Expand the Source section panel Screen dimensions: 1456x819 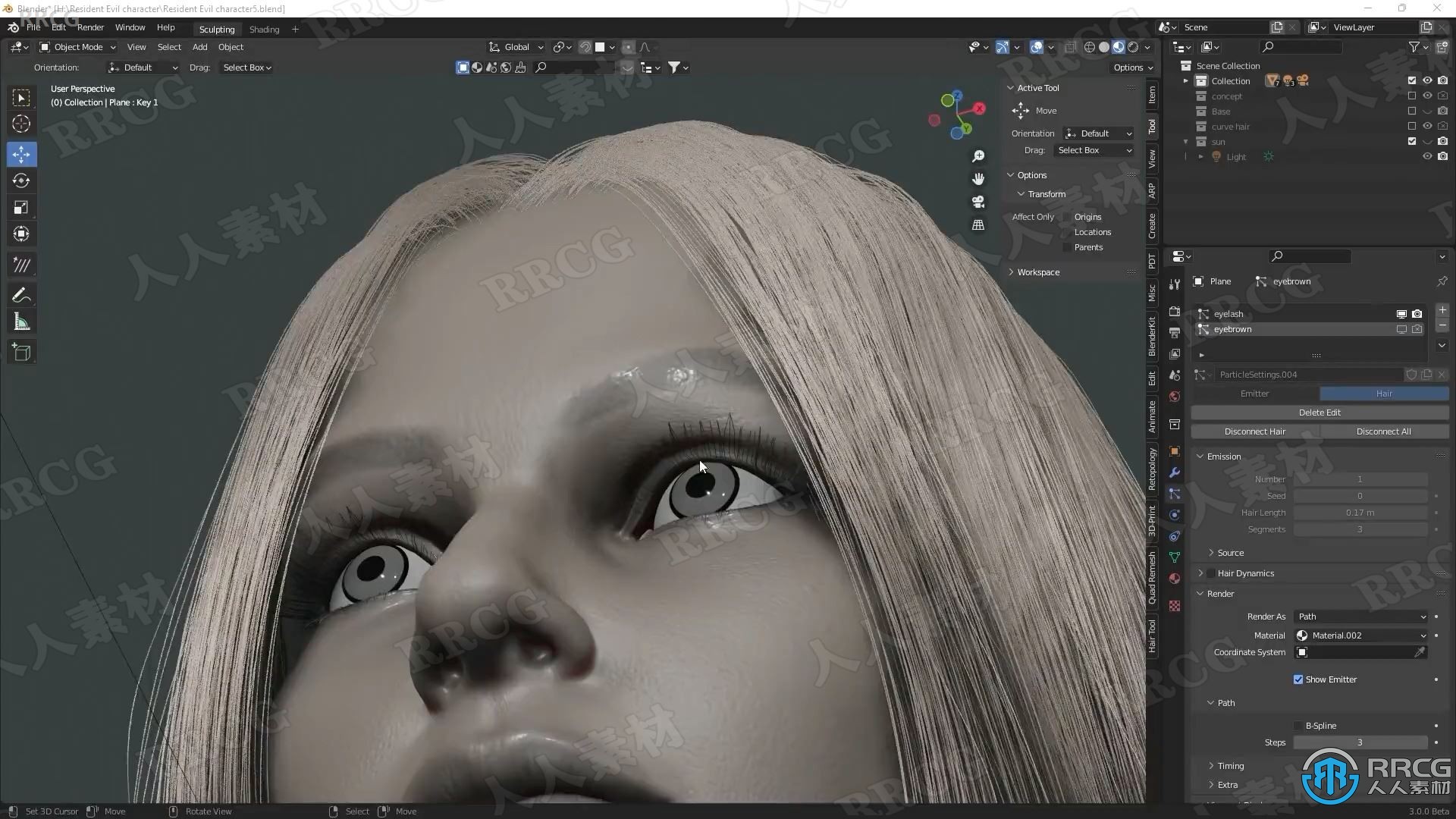(1231, 552)
